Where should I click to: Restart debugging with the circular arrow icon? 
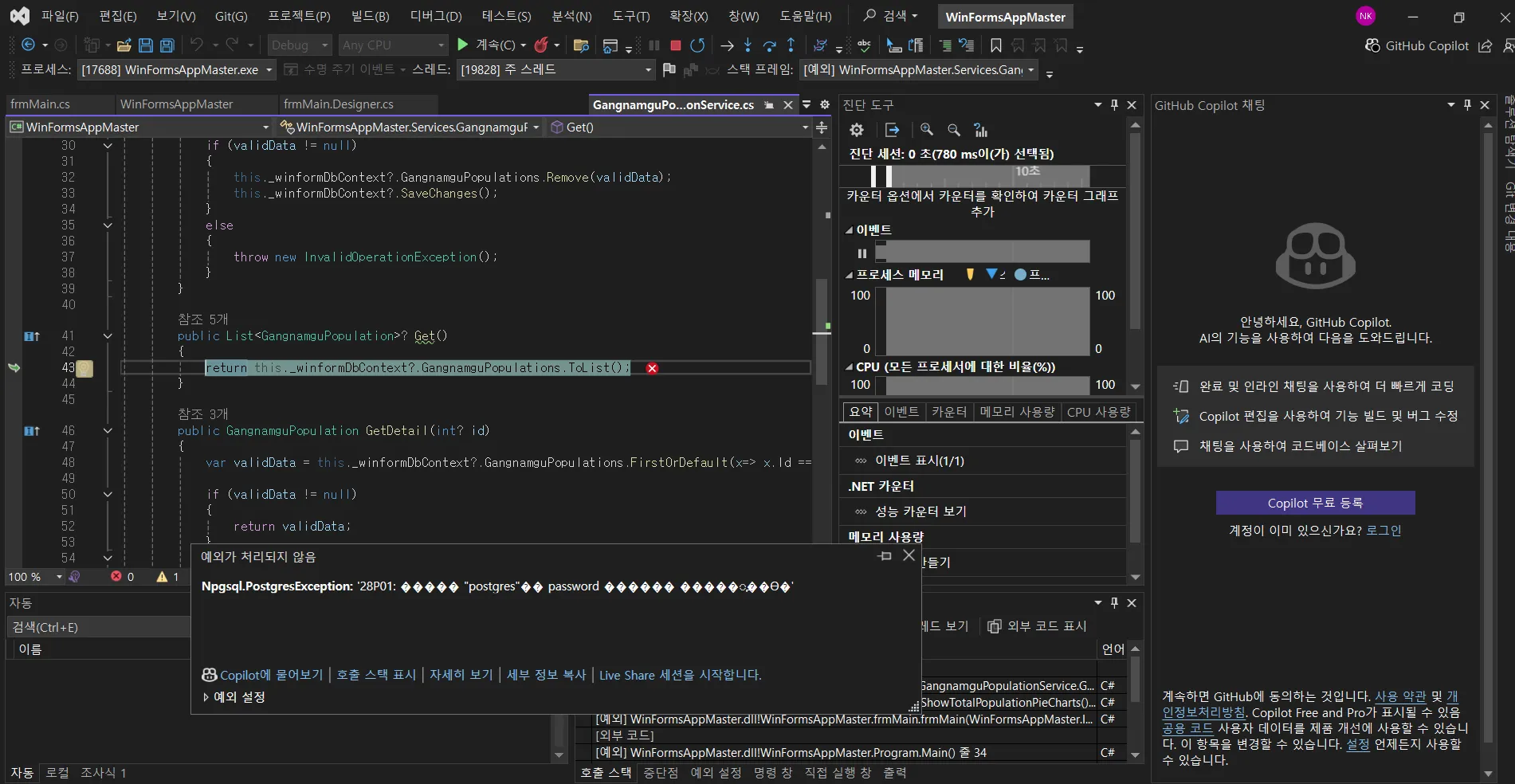tap(697, 45)
